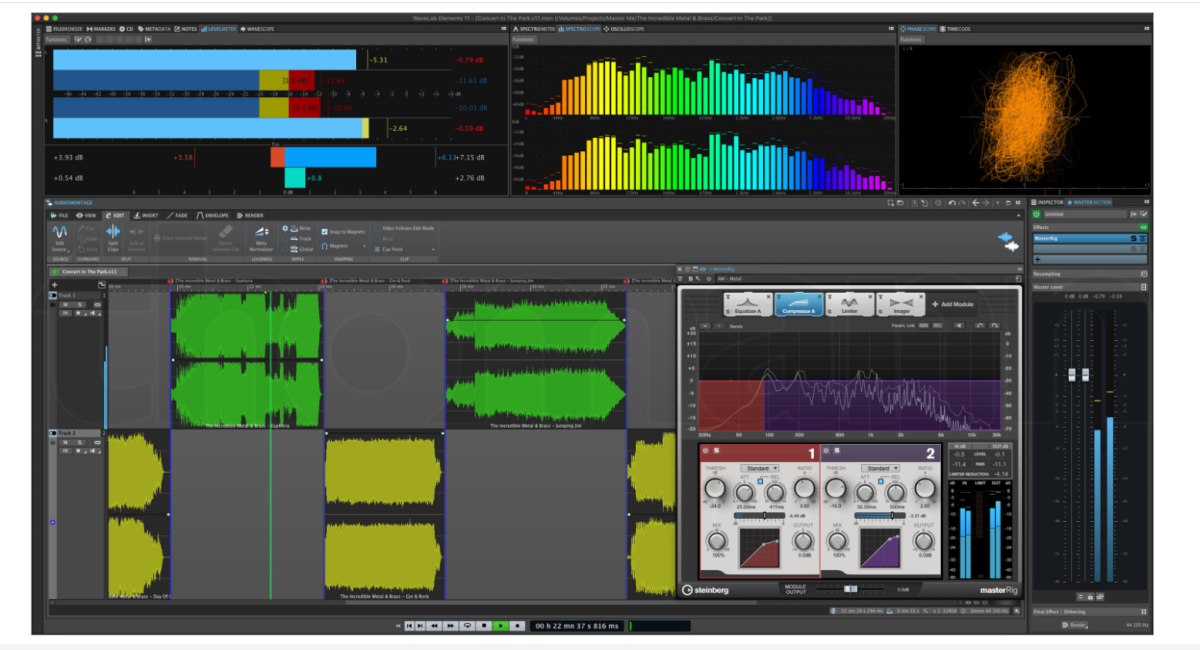Viewport: 1200px width, 650px height.
Task: Select the None ripple radio button
Action: click(x=285, y=228)
